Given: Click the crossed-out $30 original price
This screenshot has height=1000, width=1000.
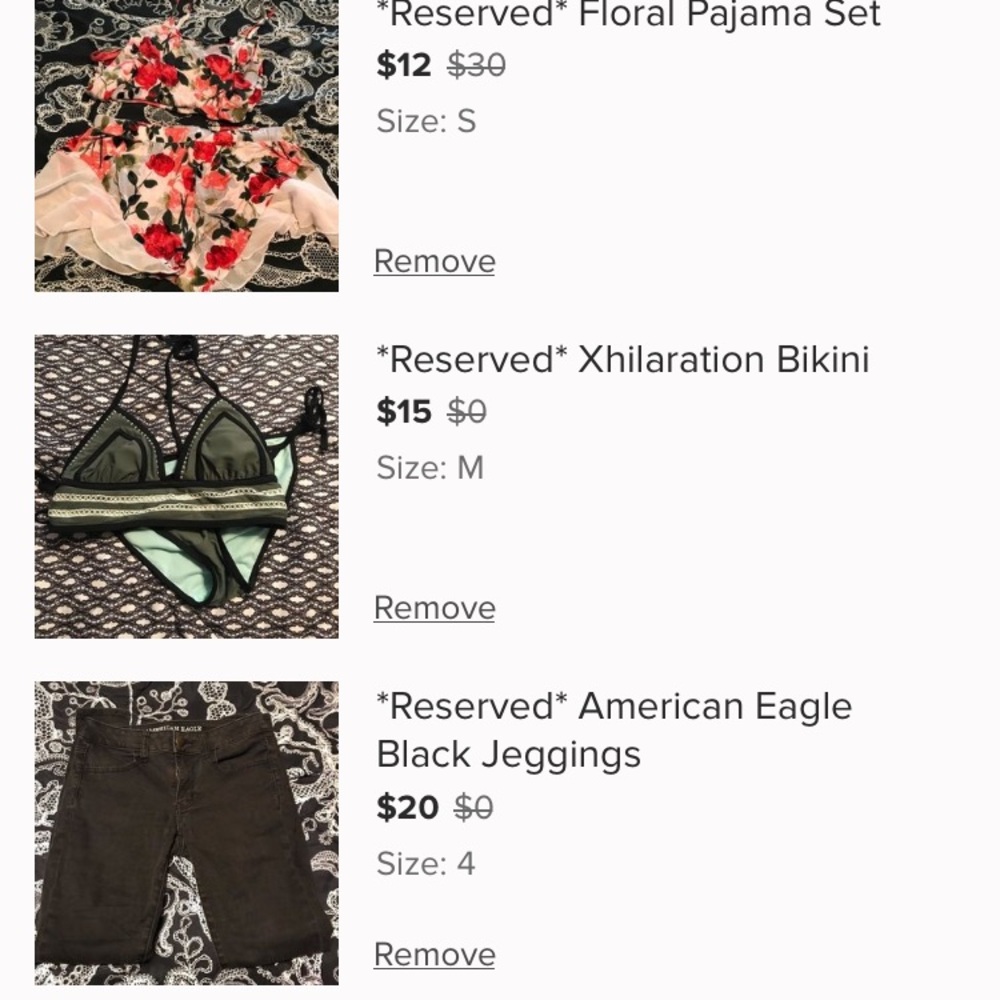Looking at the screenshot, I should (x=477, y=64).
